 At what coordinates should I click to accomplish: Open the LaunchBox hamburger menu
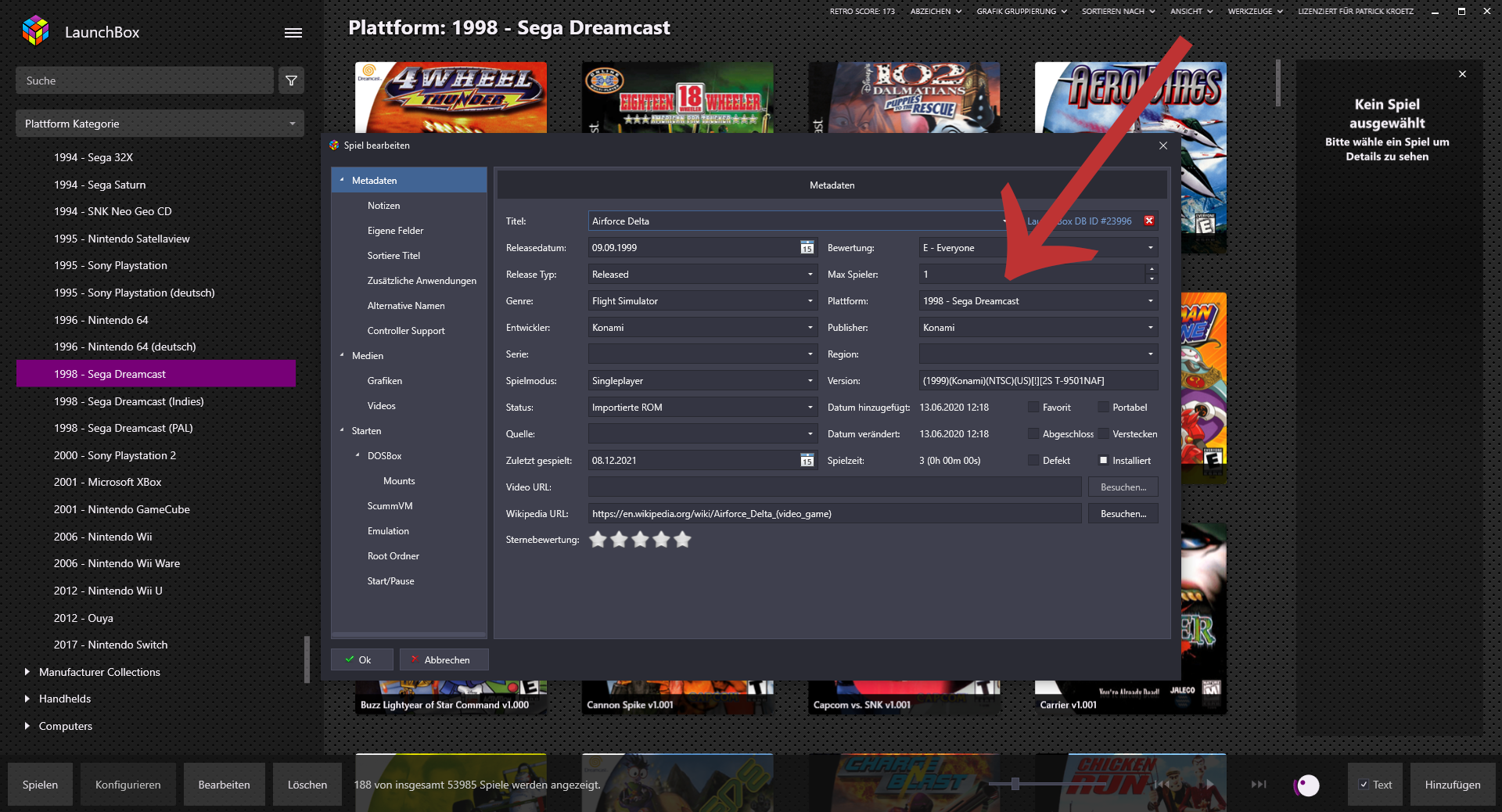[293, 33]
